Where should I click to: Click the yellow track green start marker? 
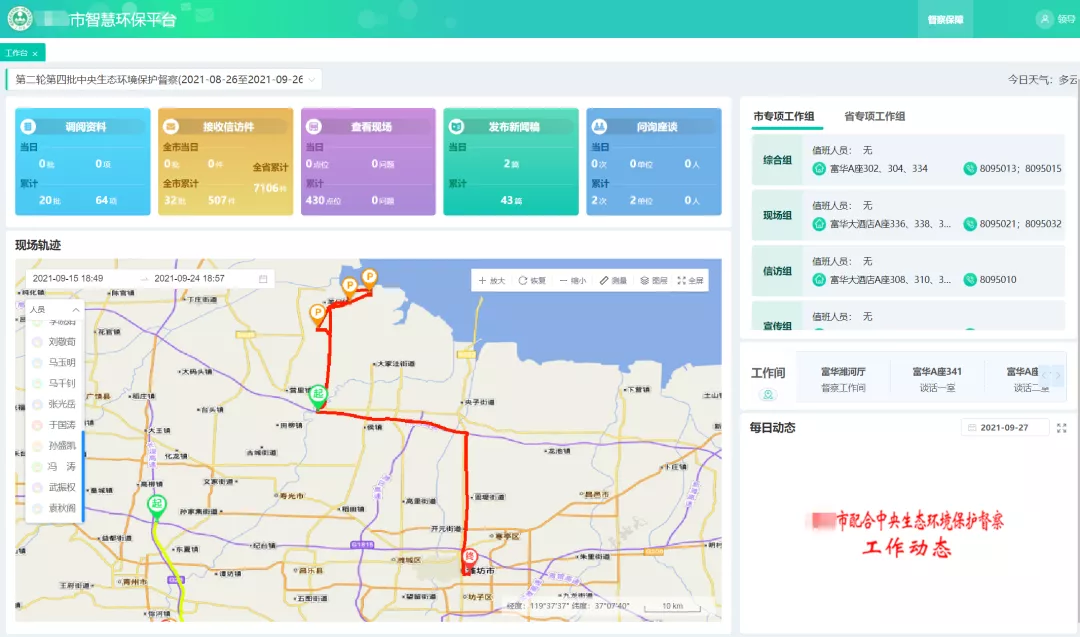(157, 506)
